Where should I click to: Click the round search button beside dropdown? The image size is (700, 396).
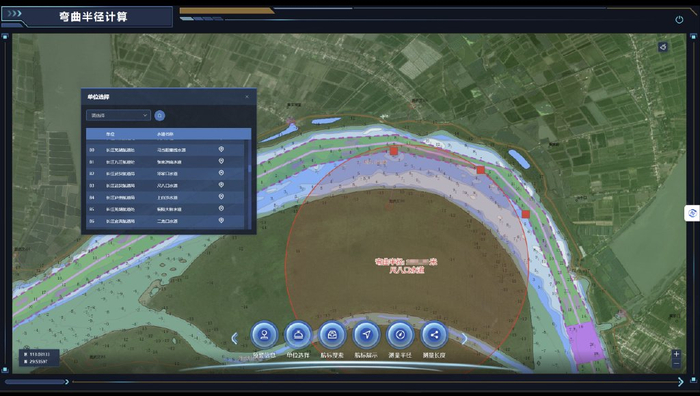pyautogui.click(x=159, y=116)
